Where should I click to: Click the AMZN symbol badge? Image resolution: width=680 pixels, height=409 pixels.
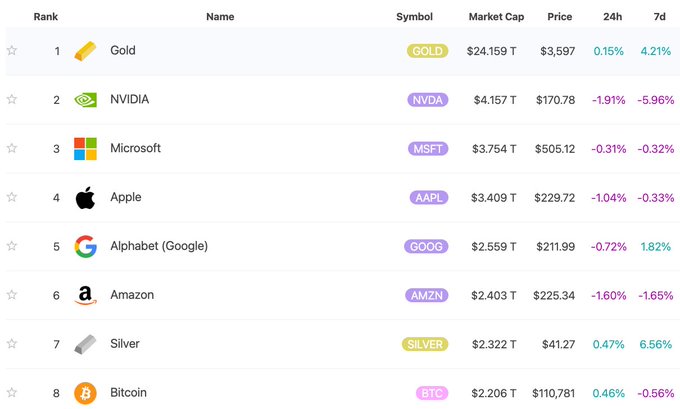427,295
